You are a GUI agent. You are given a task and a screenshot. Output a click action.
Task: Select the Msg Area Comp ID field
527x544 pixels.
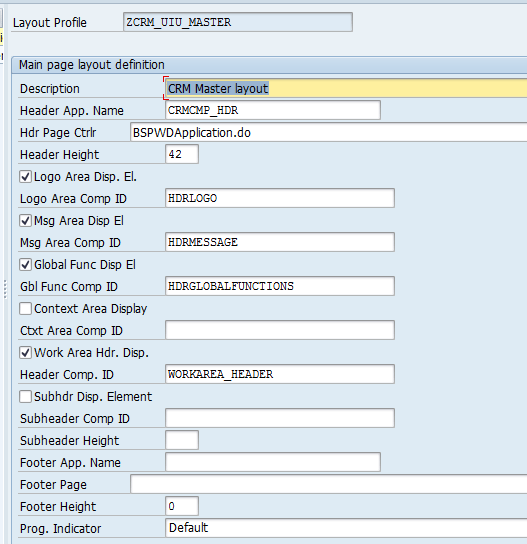click(x=280, y=242)
